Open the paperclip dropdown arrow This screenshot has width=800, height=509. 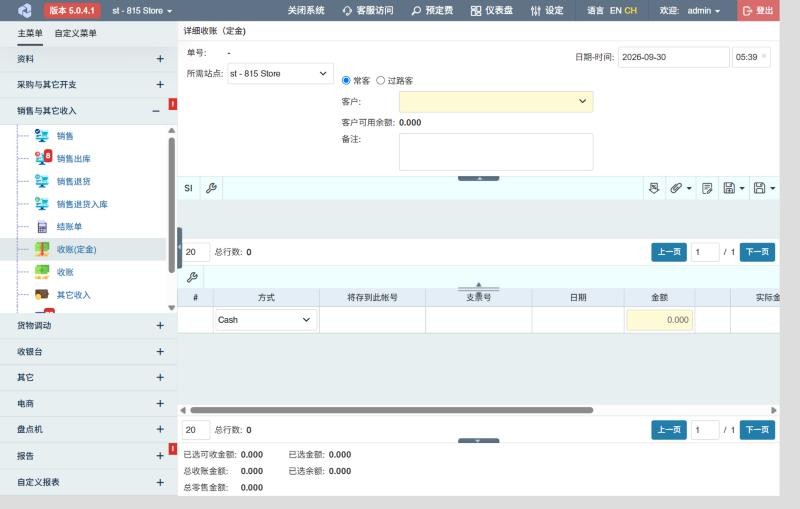tap(689, 188)
